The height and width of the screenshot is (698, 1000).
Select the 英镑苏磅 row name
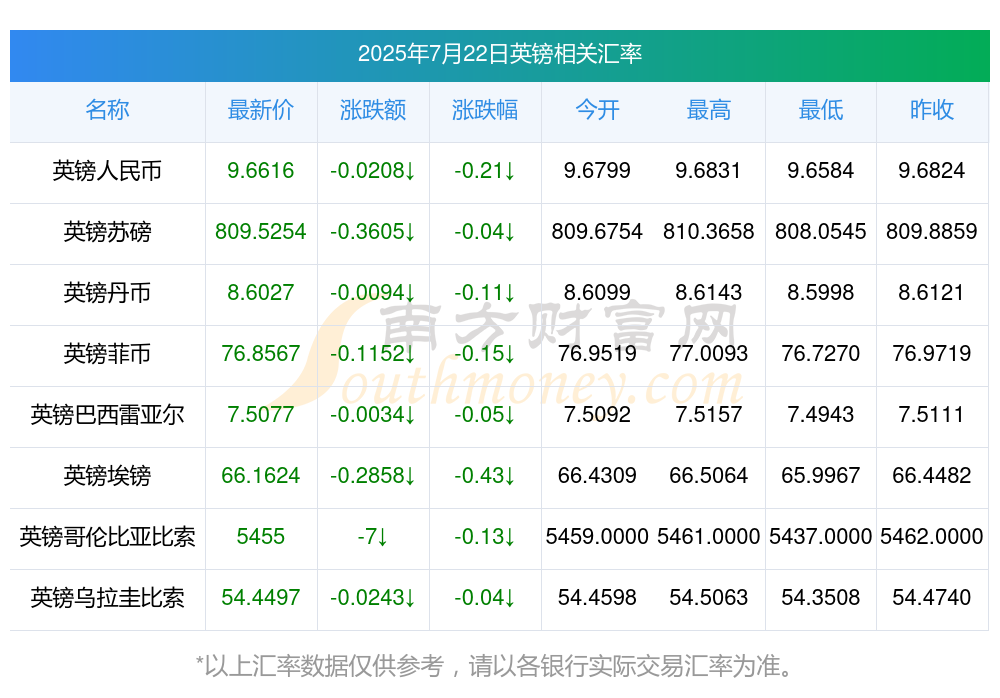[x=107, y=232]
